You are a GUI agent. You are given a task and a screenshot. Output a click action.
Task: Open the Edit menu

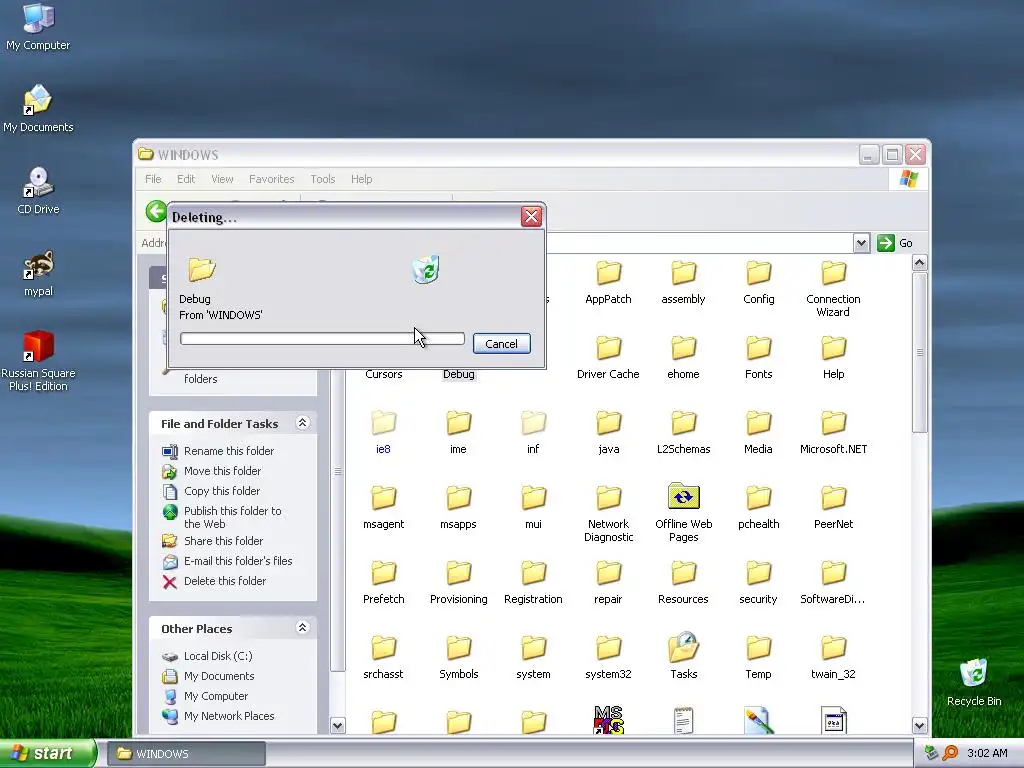pos(185,179)
